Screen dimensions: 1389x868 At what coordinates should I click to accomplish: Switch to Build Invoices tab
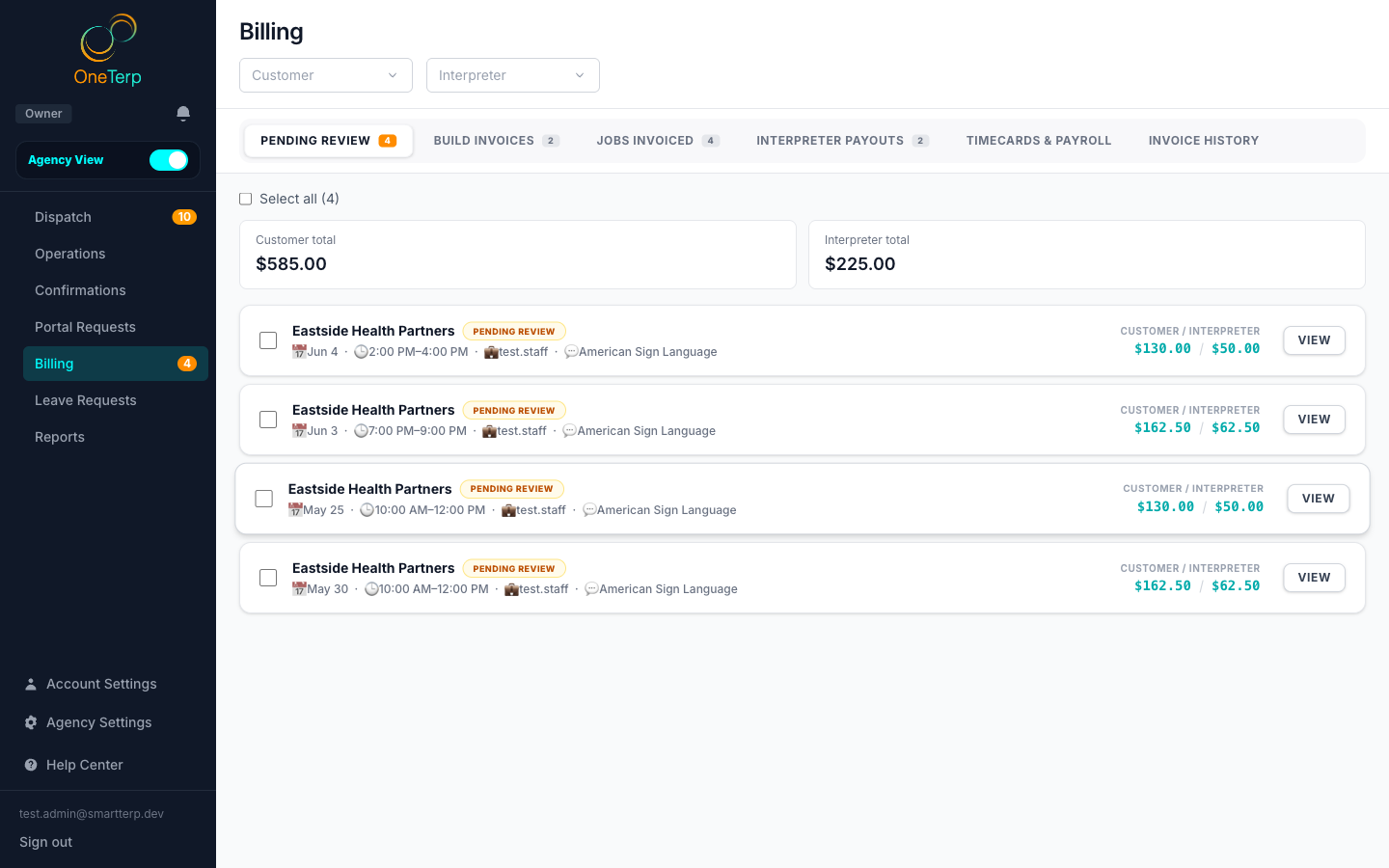click(497, 141)
